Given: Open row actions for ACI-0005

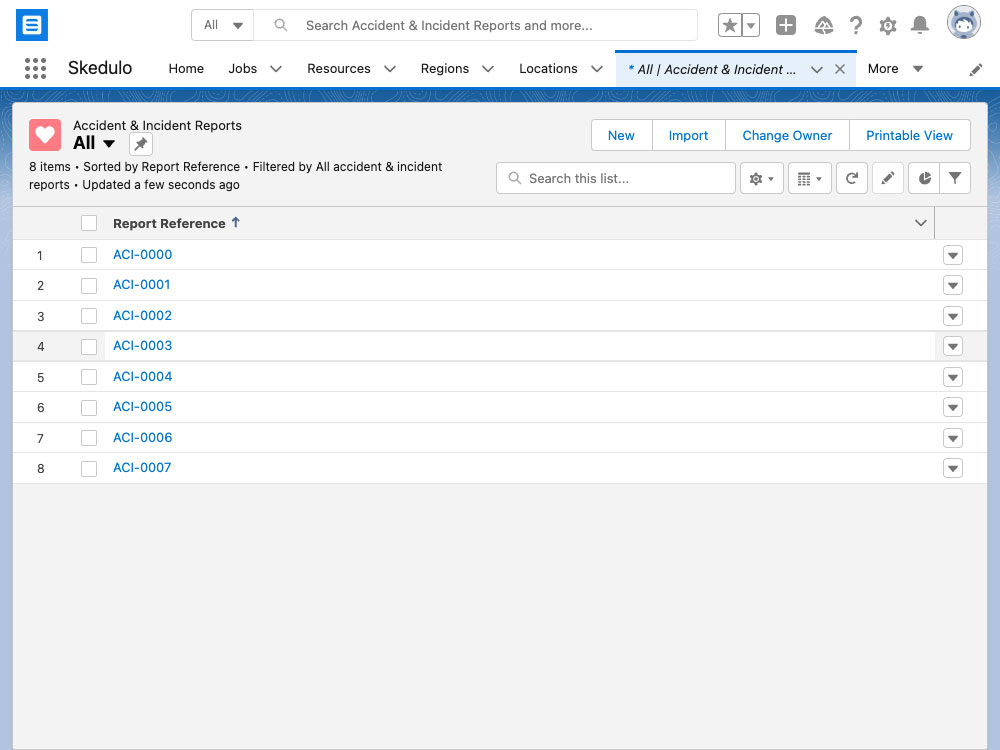Looking at the screenshot, I should [x=953, y=408].
